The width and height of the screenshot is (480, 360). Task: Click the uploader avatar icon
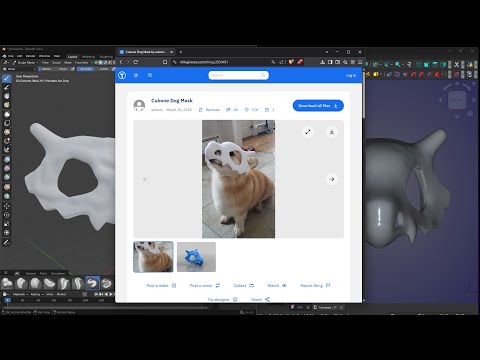(x=139, y=105)
